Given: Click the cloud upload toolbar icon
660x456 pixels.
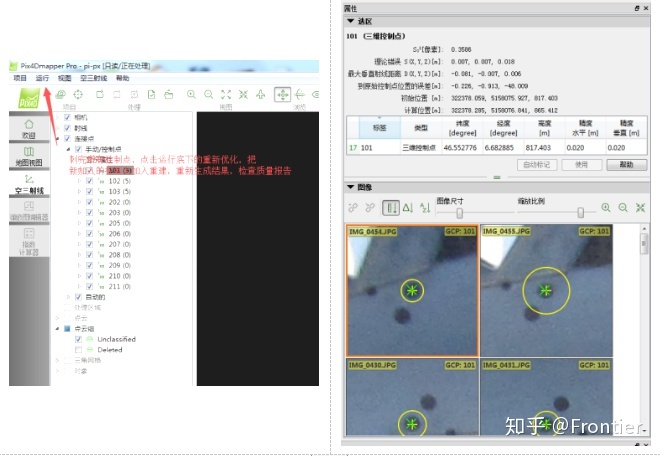Looking at the screenshot, I should tap(61, 94).
